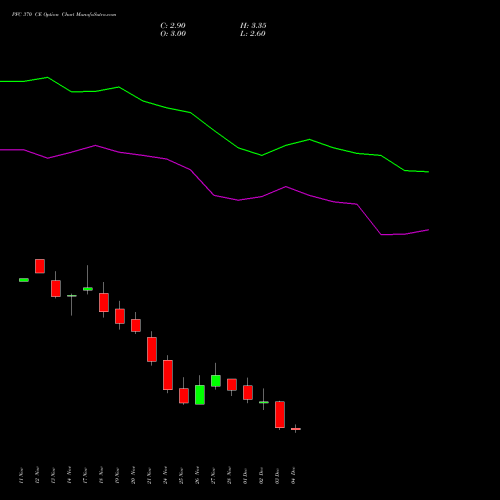Select the 19 Nov date label

coord(117,476)
